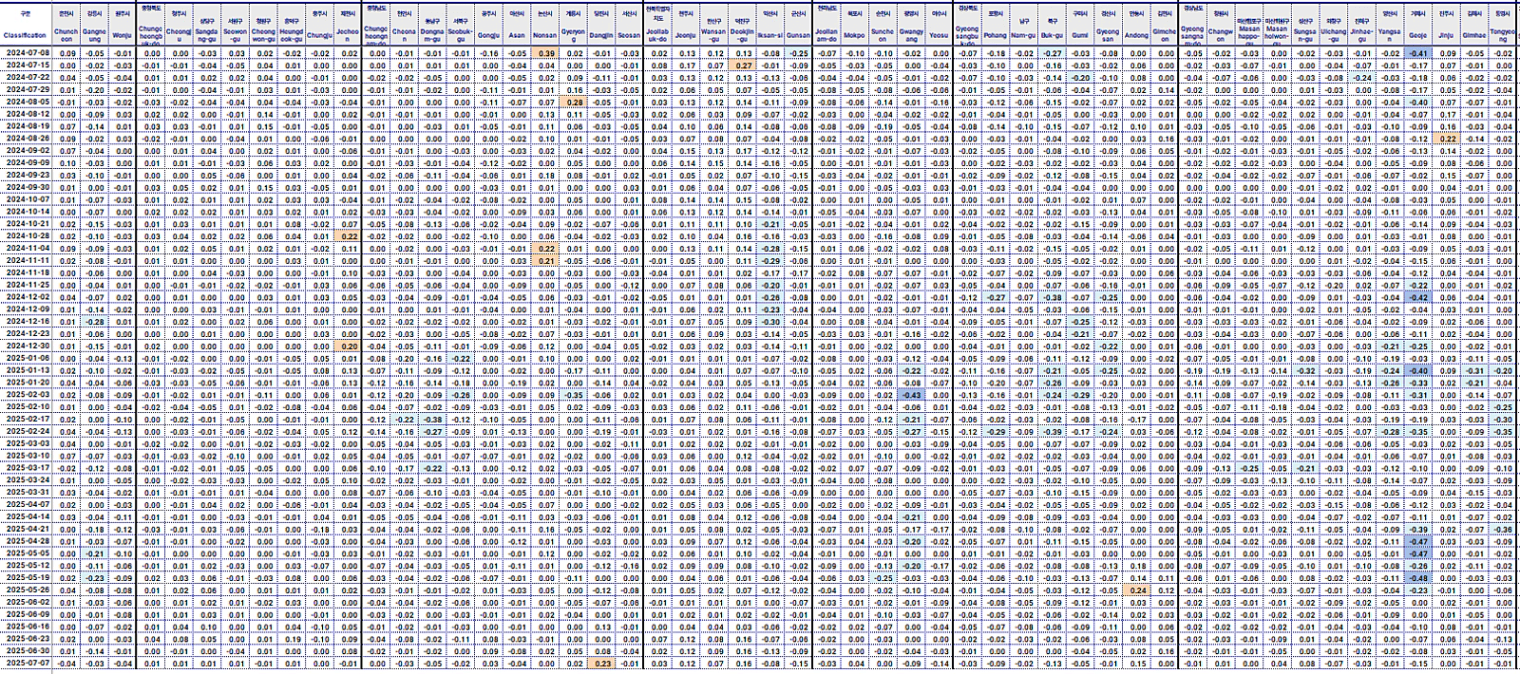This screenshot has height=674, width=1520.
Task: Select -0.23 Gangneung cell for 2025-05-19
Action: pyautogui.click(x=94, y=577)
